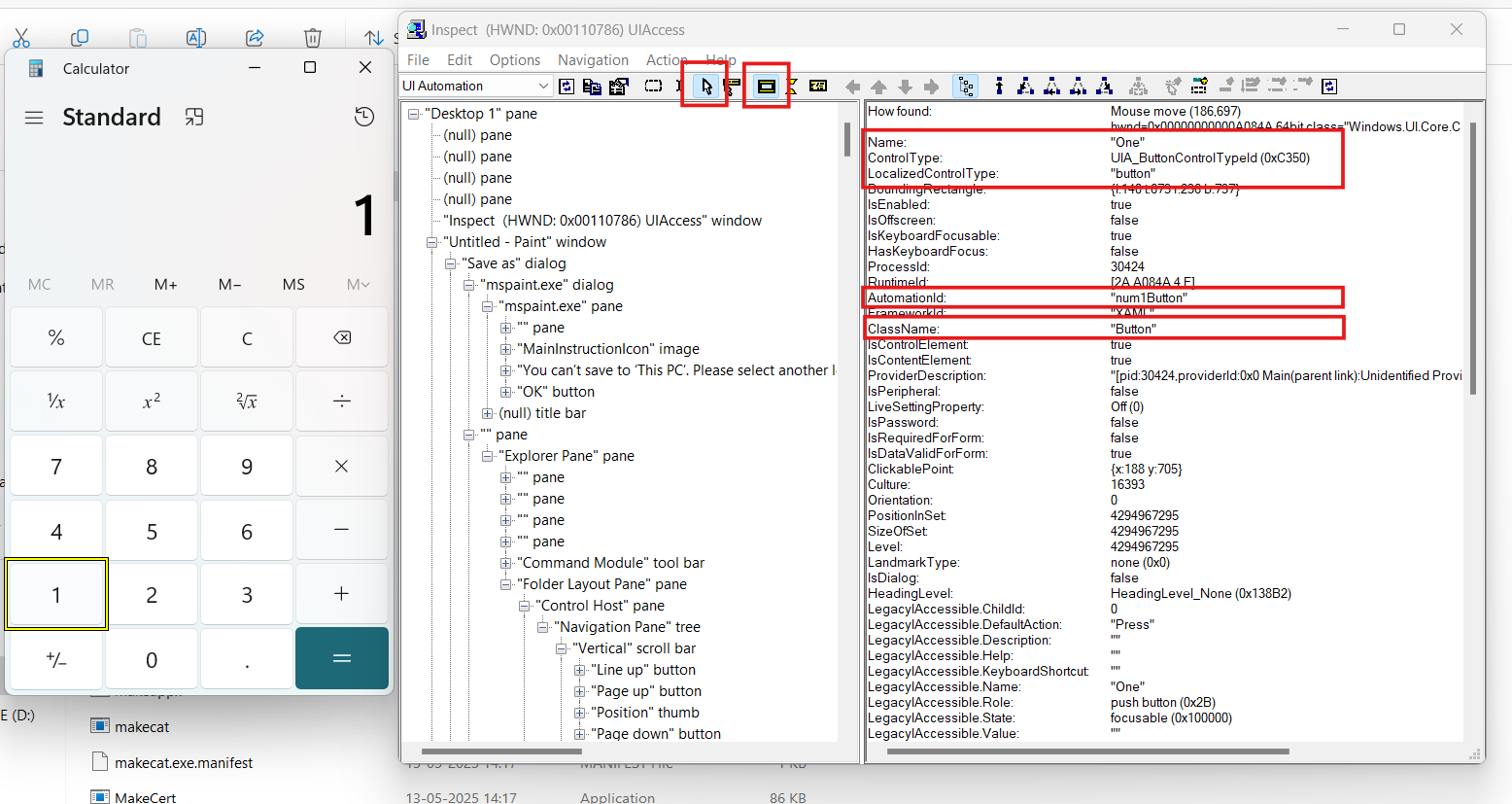Open the calculator hamburger navigation menu
The width and height of the screenshot is (1512, 804).
[x=34, y=118]
